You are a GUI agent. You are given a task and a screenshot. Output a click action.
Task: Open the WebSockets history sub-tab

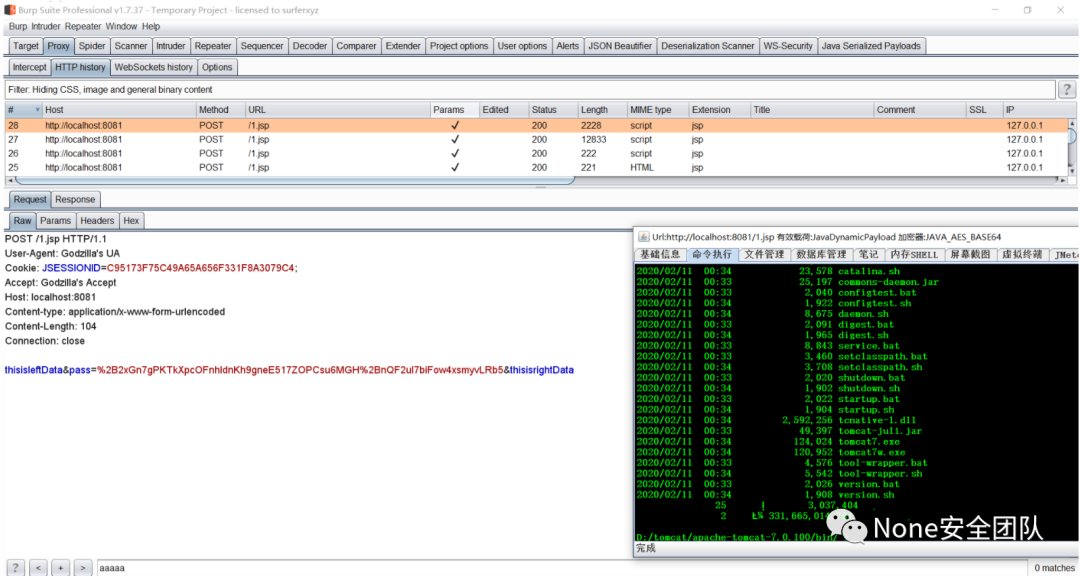coord(154,68)
